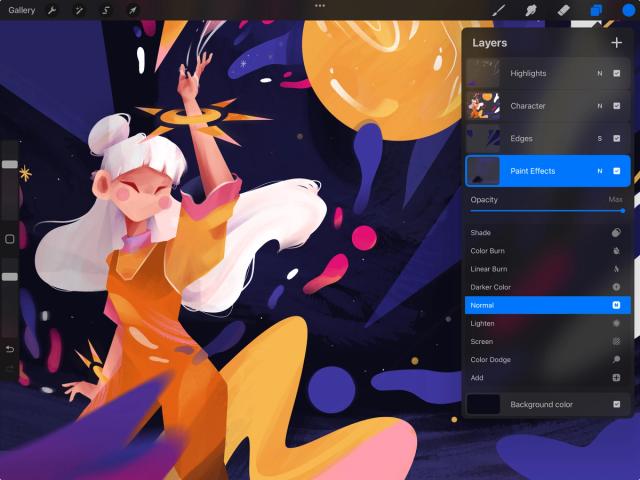Open blend mode N of Highlights layer
This screenshot has height=480, width=640.
tap(600, 73)
